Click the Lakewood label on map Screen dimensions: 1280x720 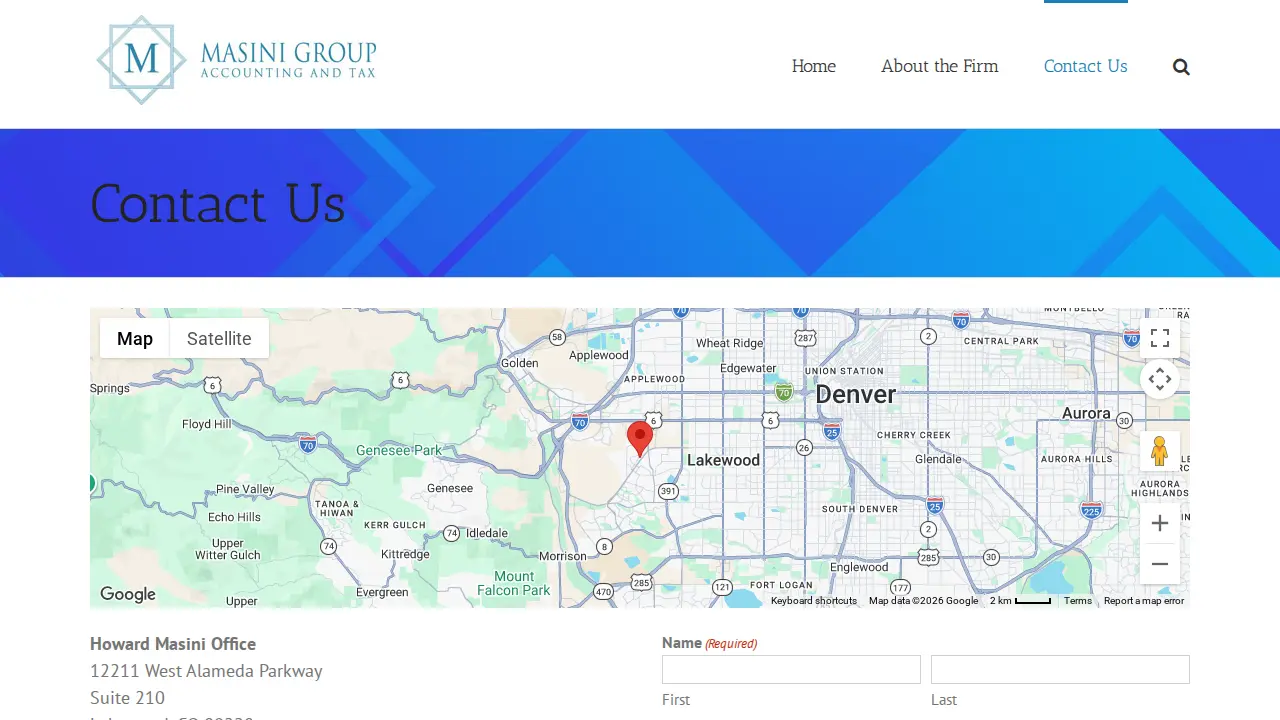(x=723, y=460)
